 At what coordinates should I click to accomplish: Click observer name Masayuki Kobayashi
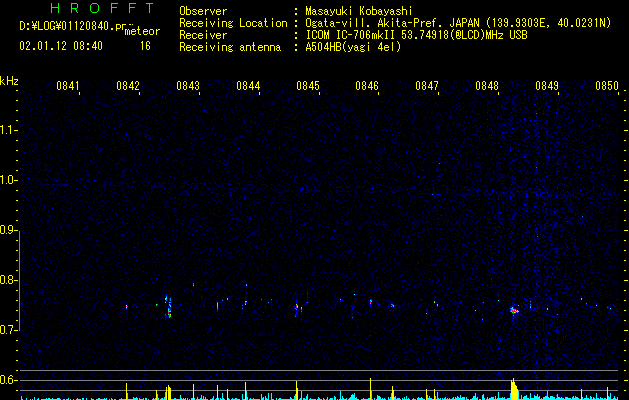pyautogui.click(x=359, y=11)
